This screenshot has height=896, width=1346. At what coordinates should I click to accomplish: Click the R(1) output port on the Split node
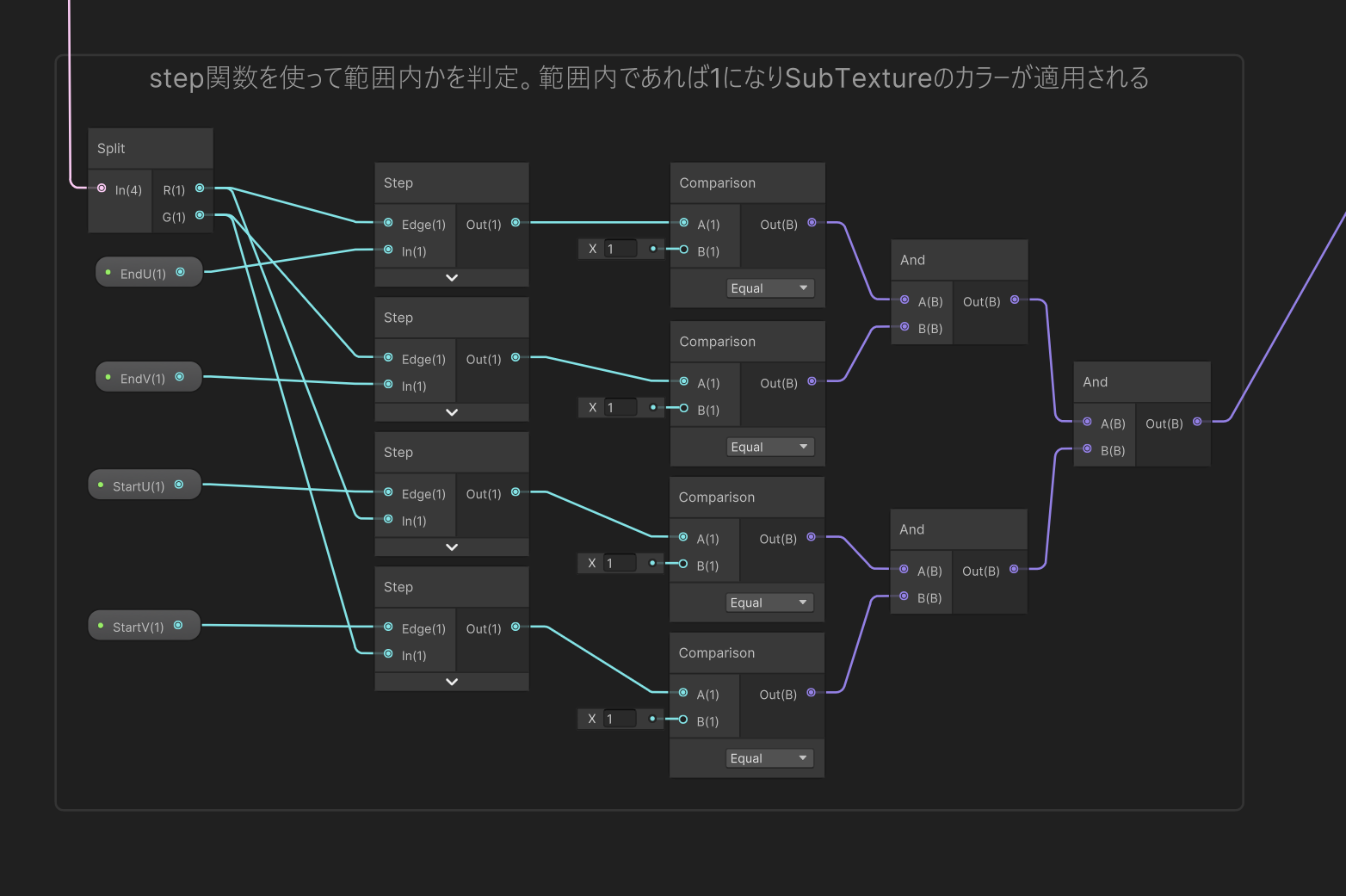click(x=199, y=188)
